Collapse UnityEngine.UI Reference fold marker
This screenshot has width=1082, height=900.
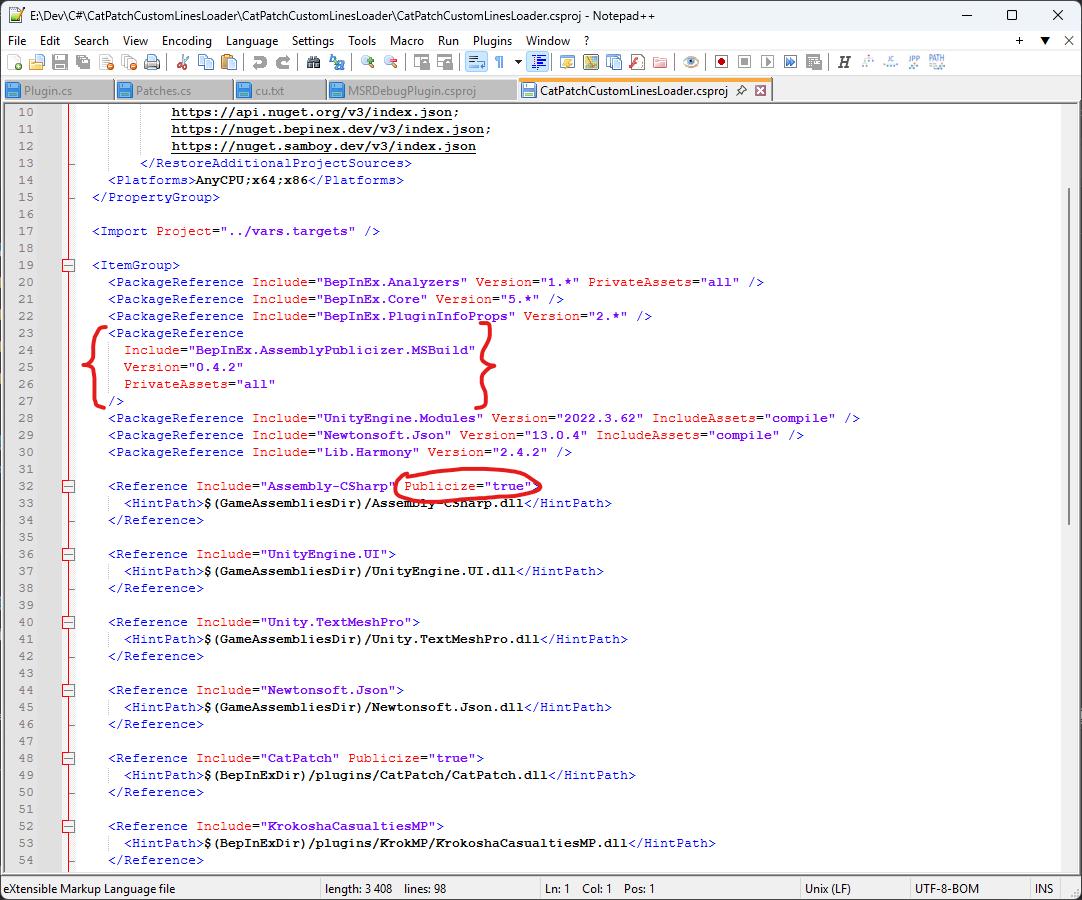coord(68,554)
